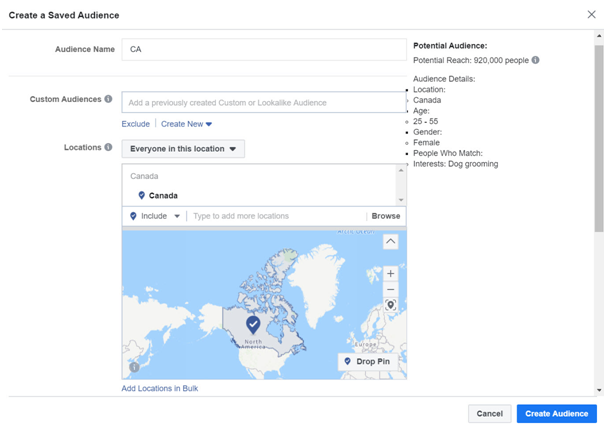
Task: Click the dialog scrollbar up arrow
Action: [599, 36]
